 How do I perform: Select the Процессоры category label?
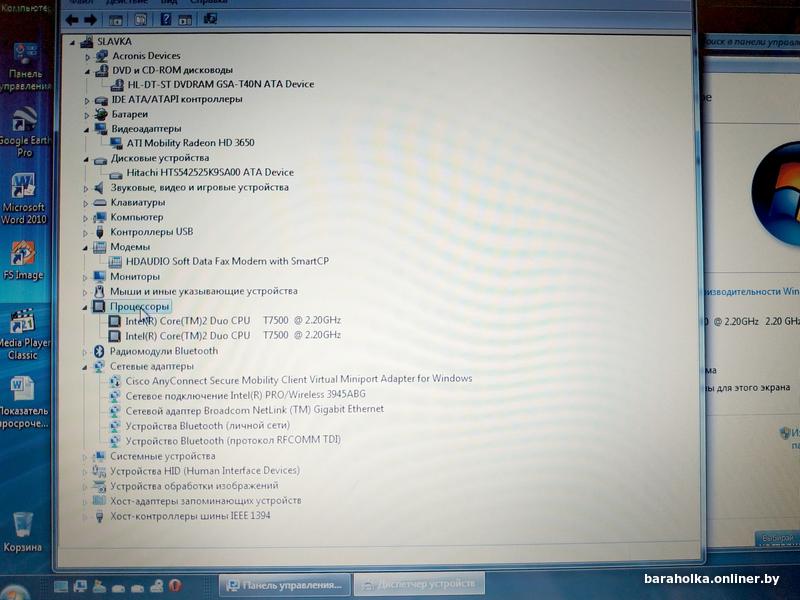[139, 307]
